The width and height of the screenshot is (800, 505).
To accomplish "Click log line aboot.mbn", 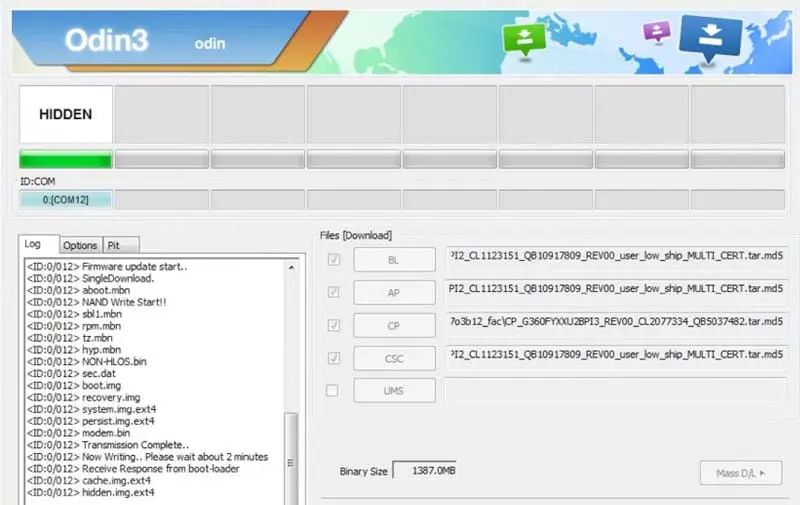I will [79, 290].
